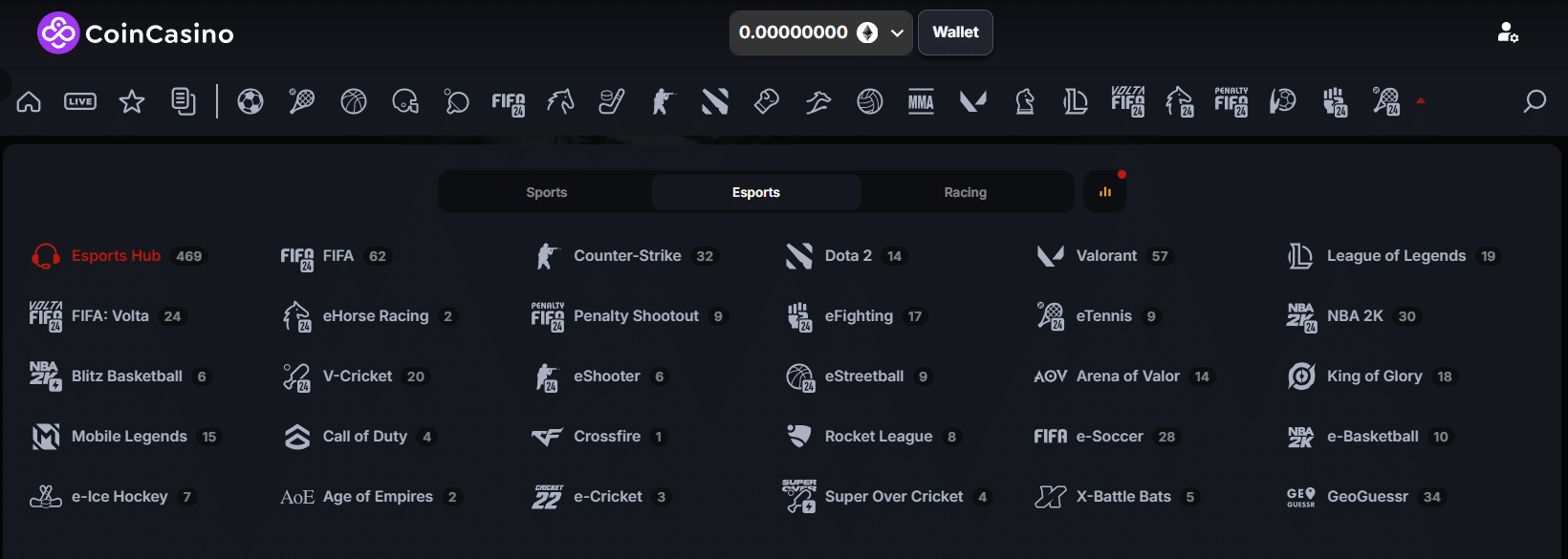Open eShooter category

click(x=601, y=376)
